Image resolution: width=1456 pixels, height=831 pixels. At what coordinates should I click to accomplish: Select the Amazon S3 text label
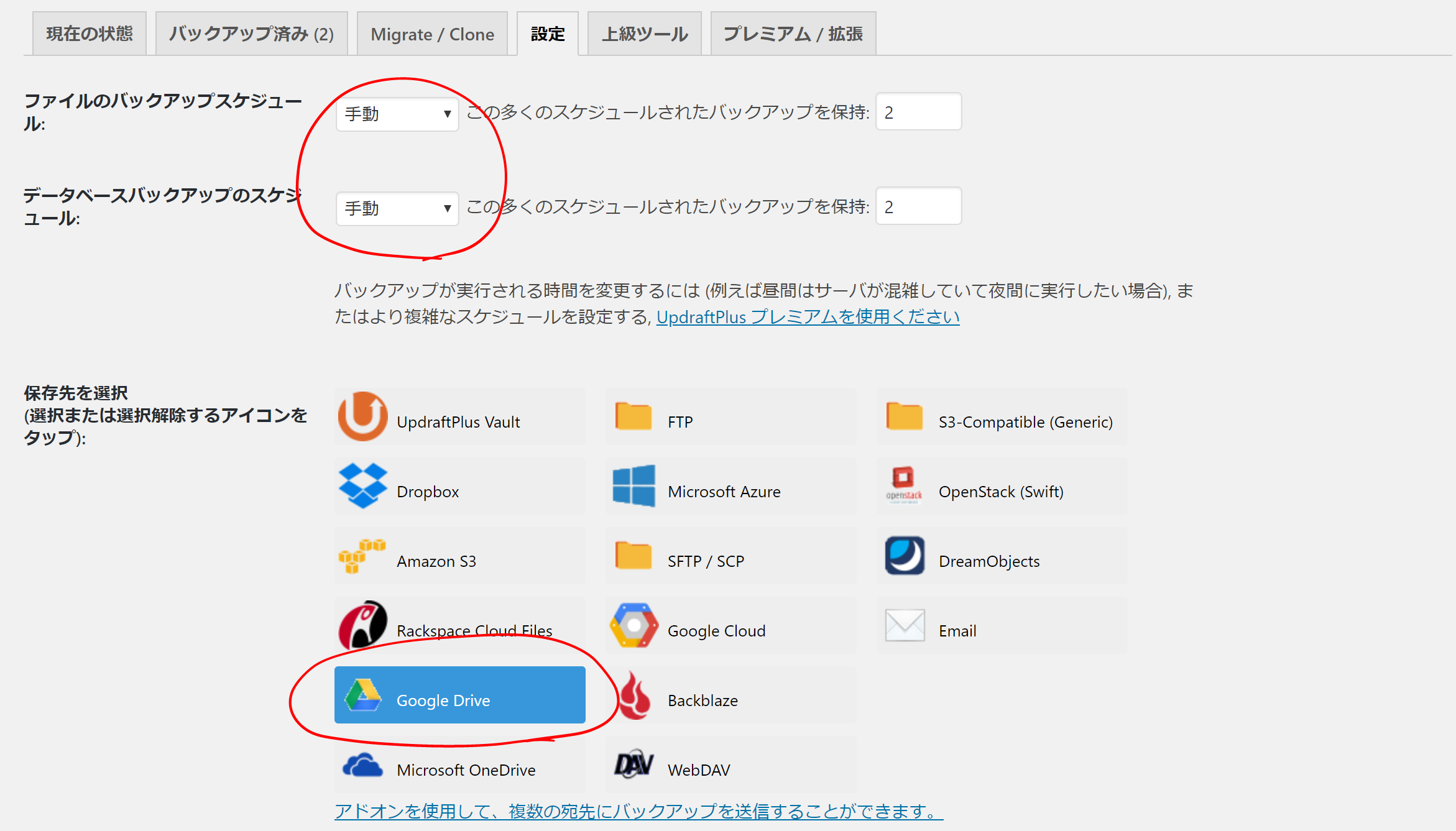coord(436,561)
